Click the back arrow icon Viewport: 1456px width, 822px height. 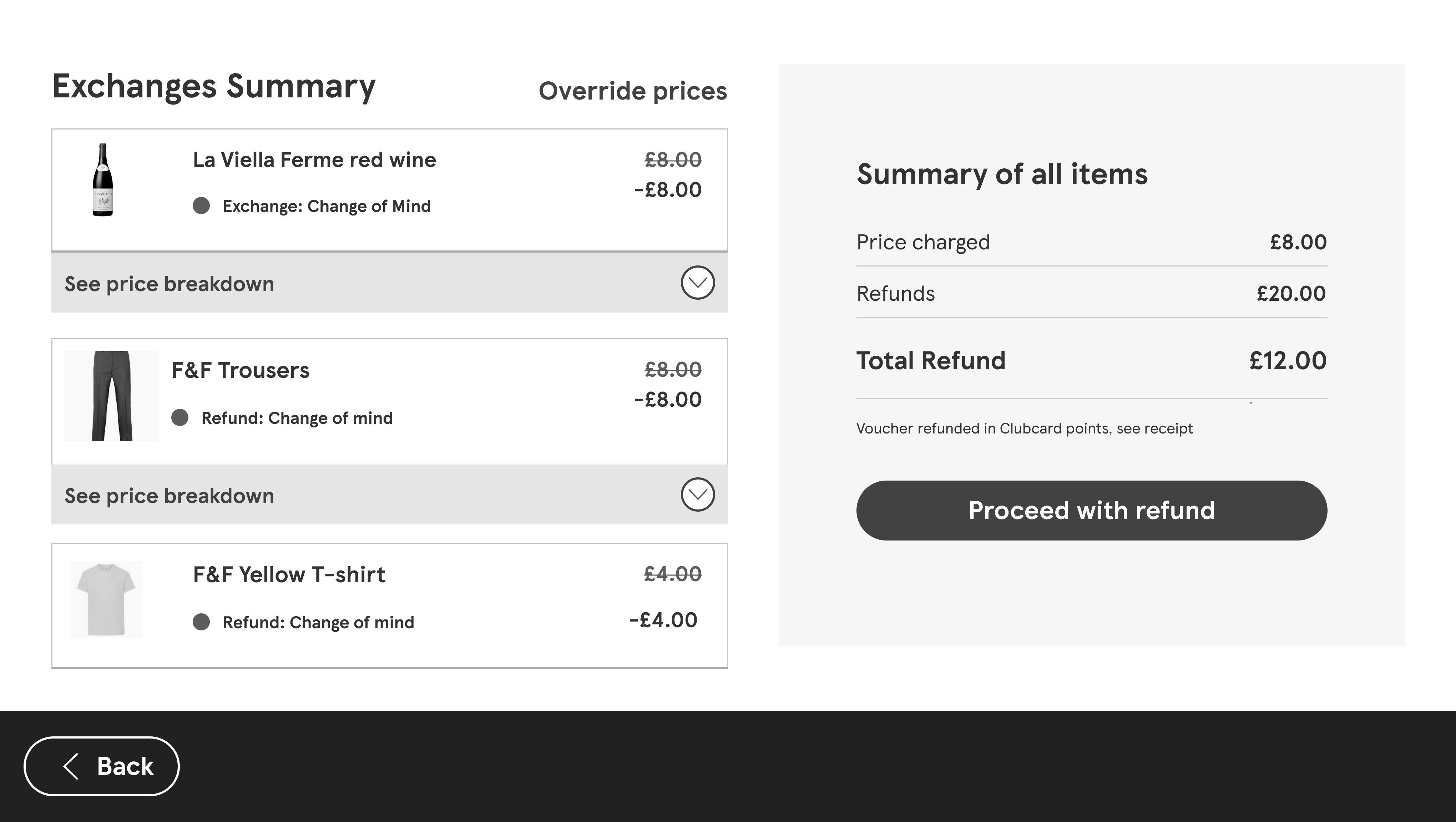click(x=71, y=766)
